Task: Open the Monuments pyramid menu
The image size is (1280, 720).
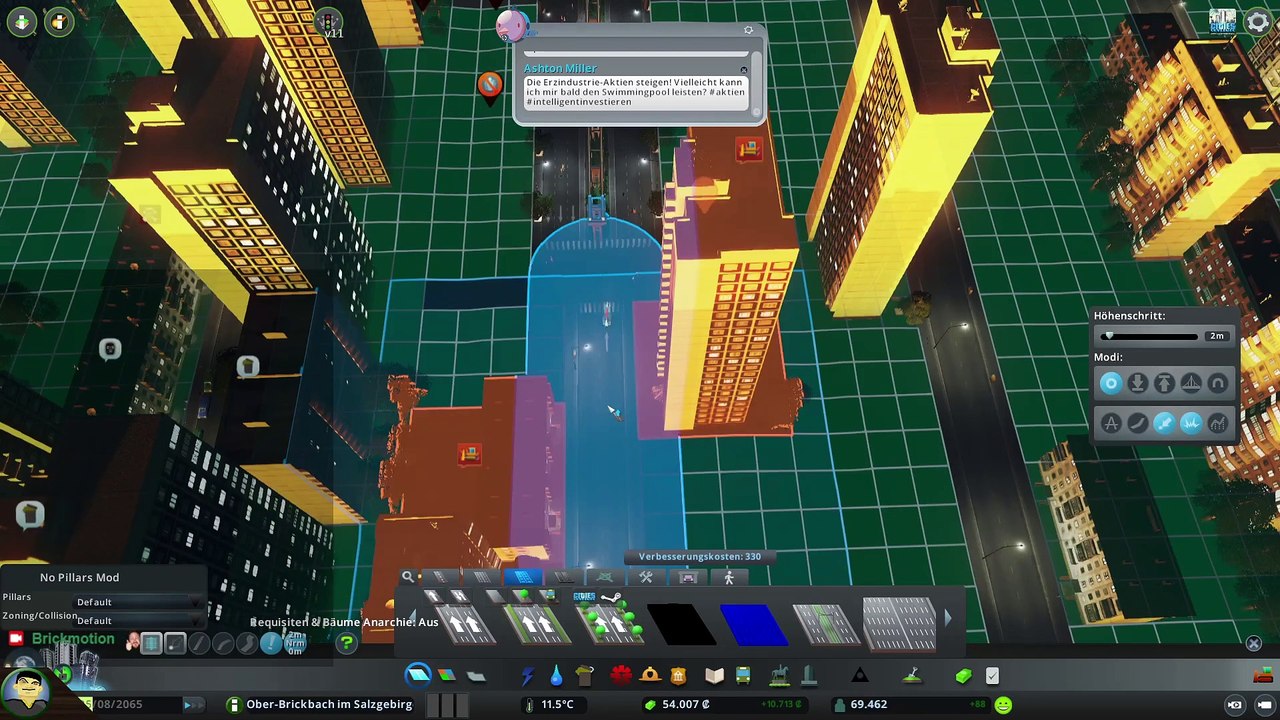Action: coord(859,676)
